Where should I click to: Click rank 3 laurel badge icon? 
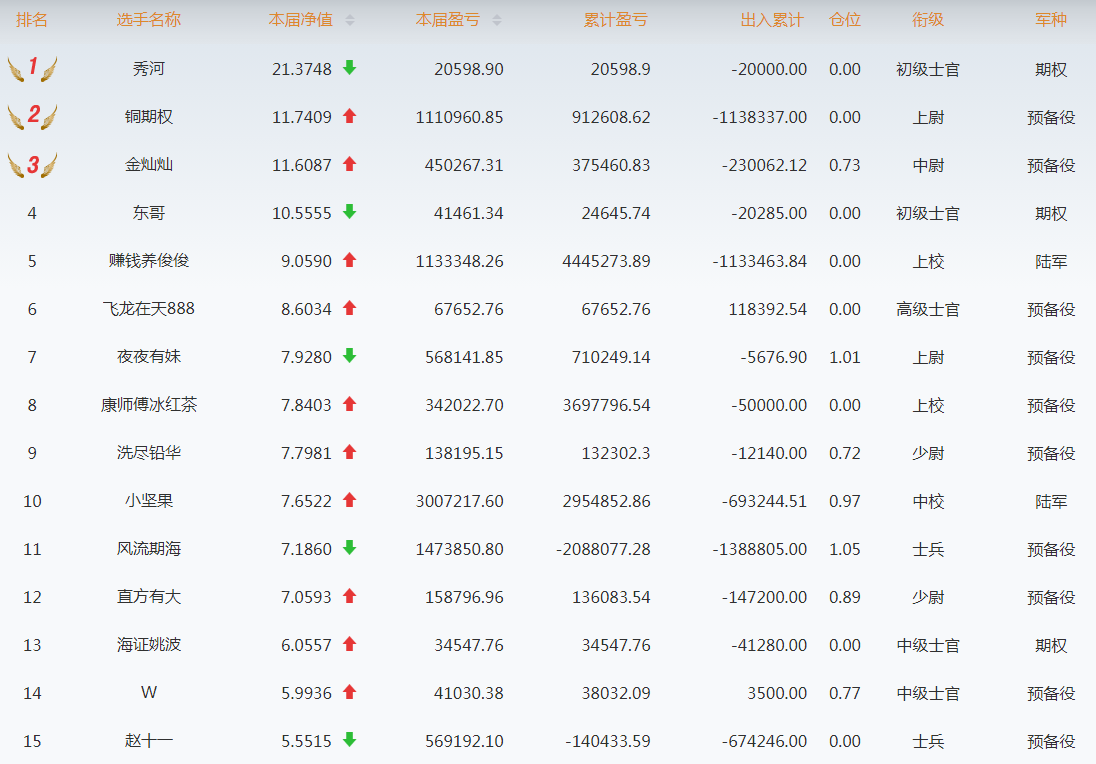32,165
